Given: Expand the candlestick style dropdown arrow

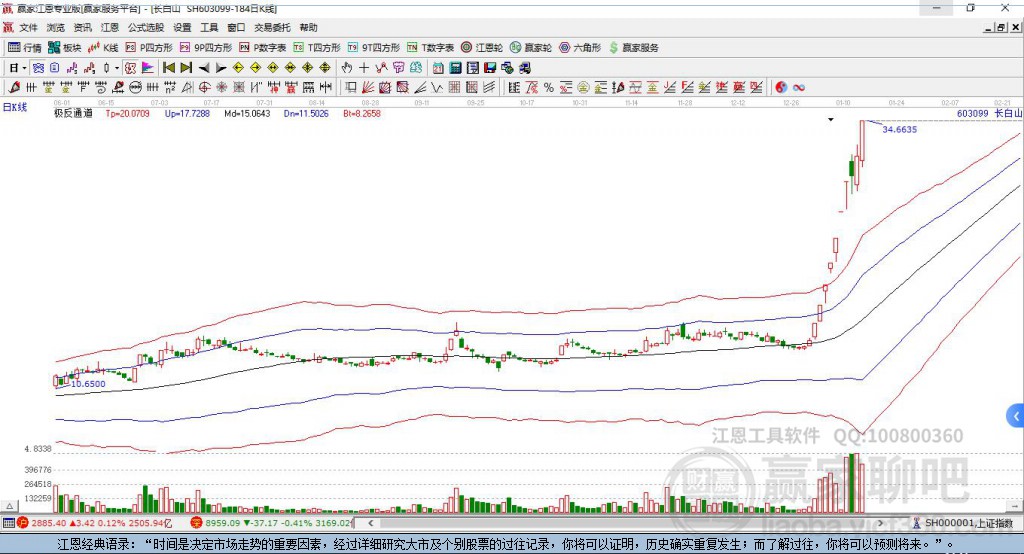Looking at the screenshot, I should [x=117, y=68].
